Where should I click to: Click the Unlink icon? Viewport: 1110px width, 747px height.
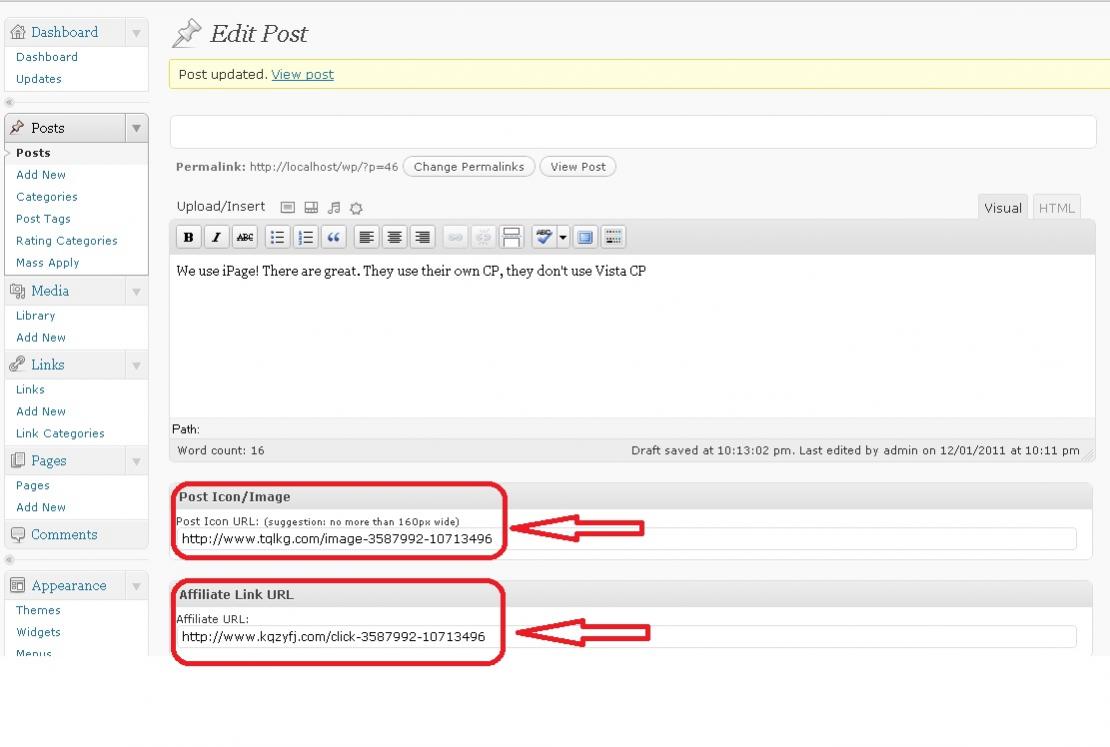click(483, 237)
